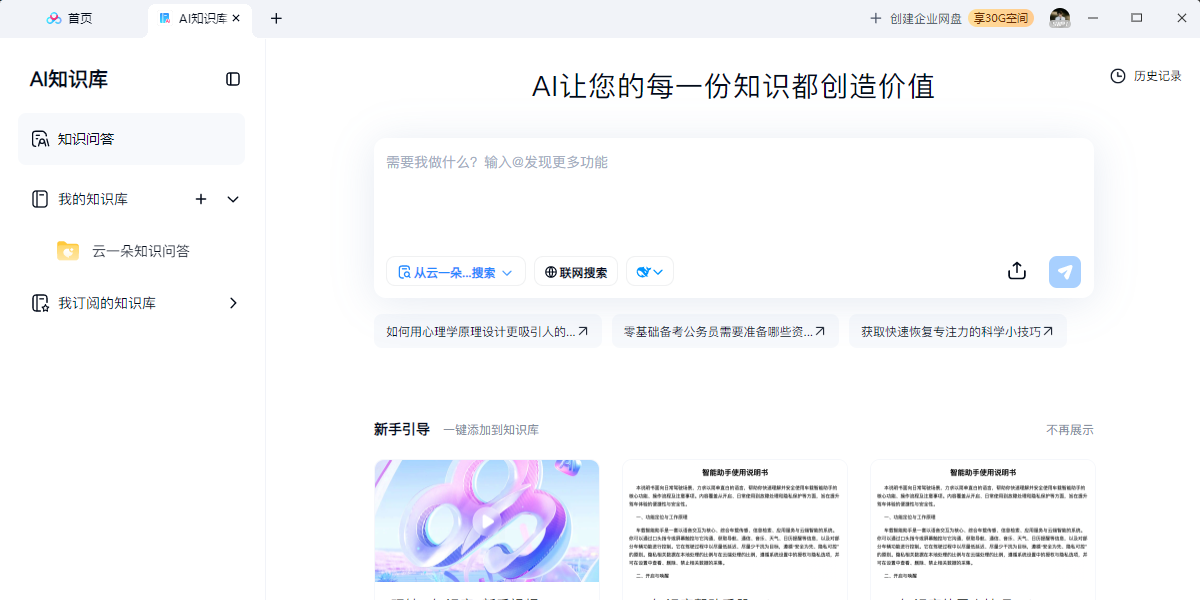Open suggestion 如何用心理学原理设计更吸引人的
Screen dimensions: 1200x600
pyautogui.click(x=488, y=331)
